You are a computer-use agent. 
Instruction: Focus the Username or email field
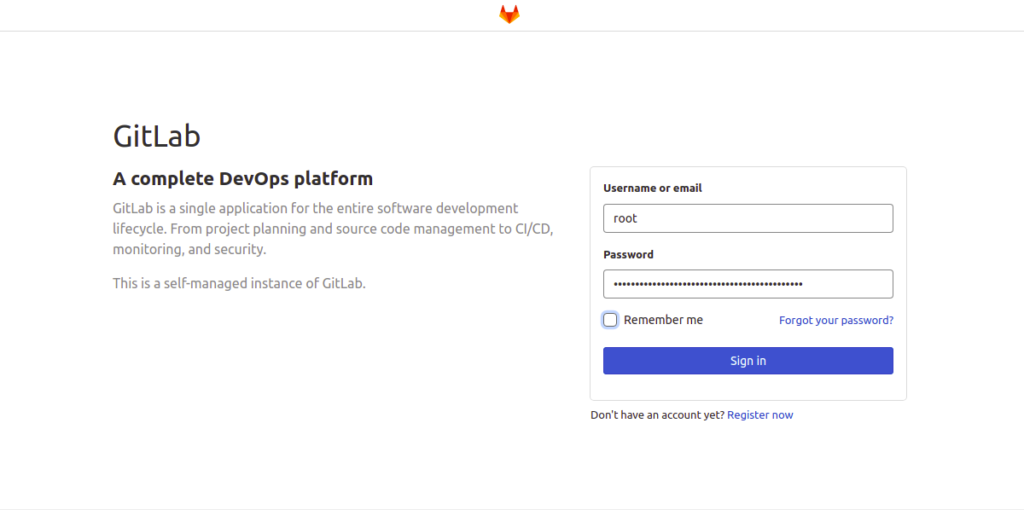point(748,218)
